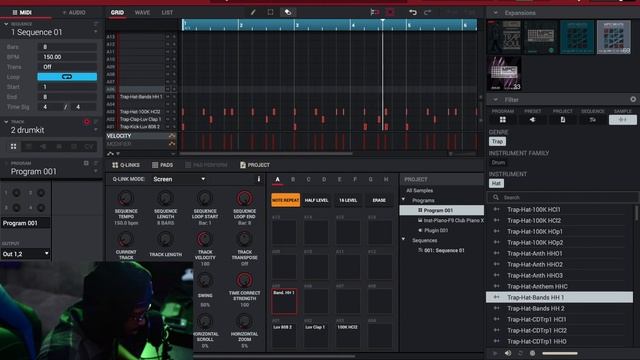This screenshot has width=640, height=360.
Task: Toggle the Drum instrument family tag
Action: [x=498, y=162]
